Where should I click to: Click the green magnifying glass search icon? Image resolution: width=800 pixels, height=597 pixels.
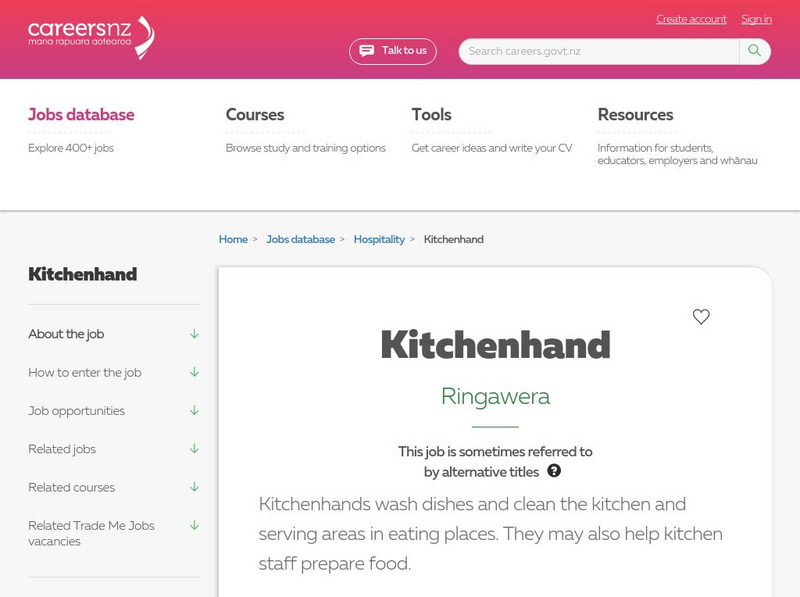click(x=753, y=50)
